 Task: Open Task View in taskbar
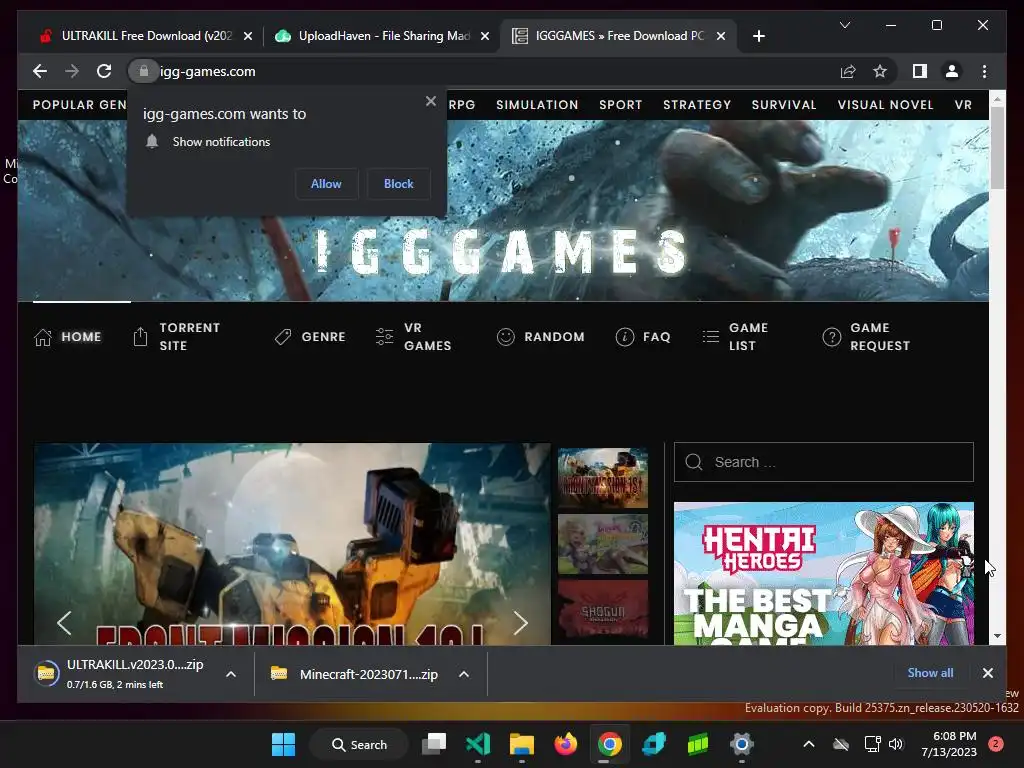pos(434,744)
